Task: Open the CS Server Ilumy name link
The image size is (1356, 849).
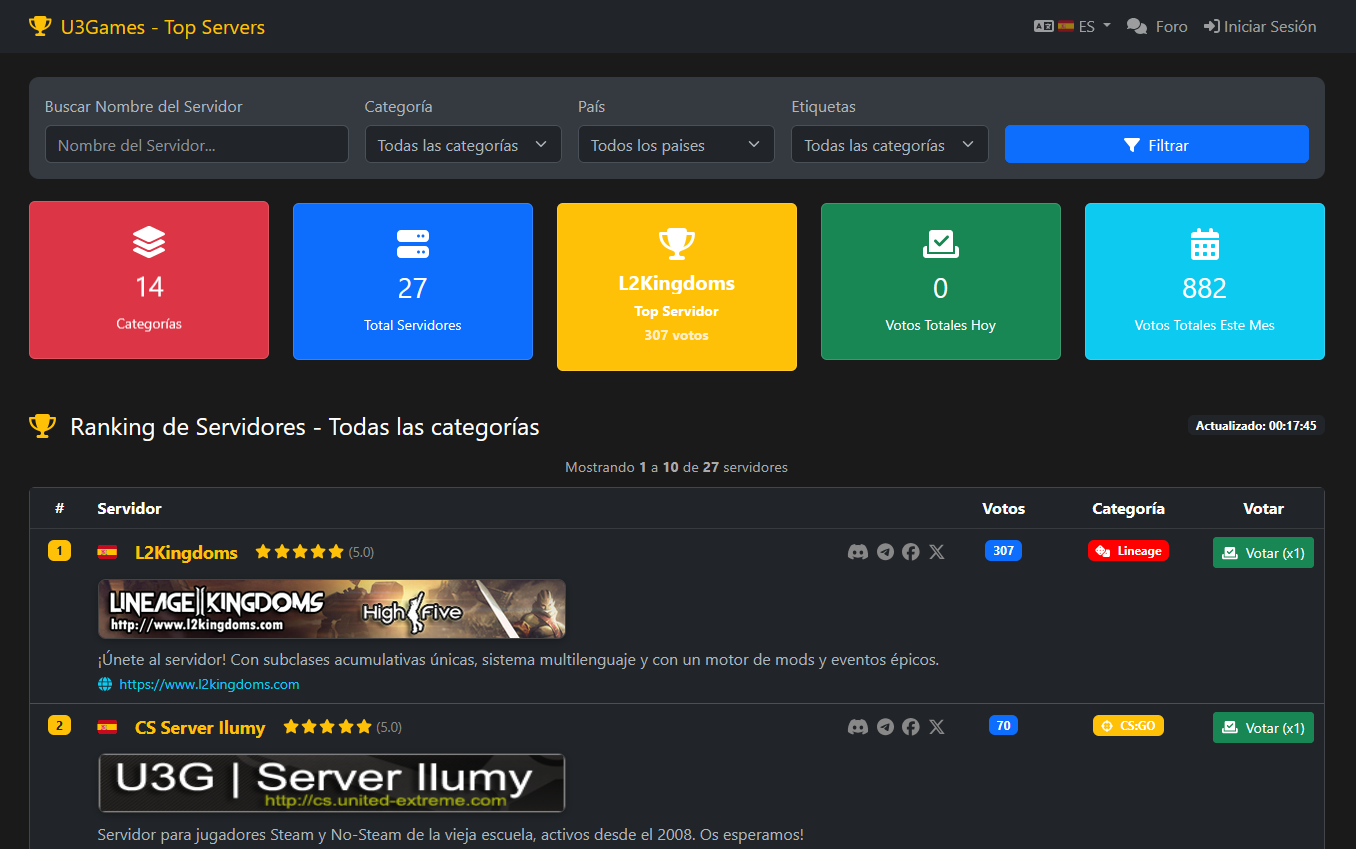Action: click(200, 727)
